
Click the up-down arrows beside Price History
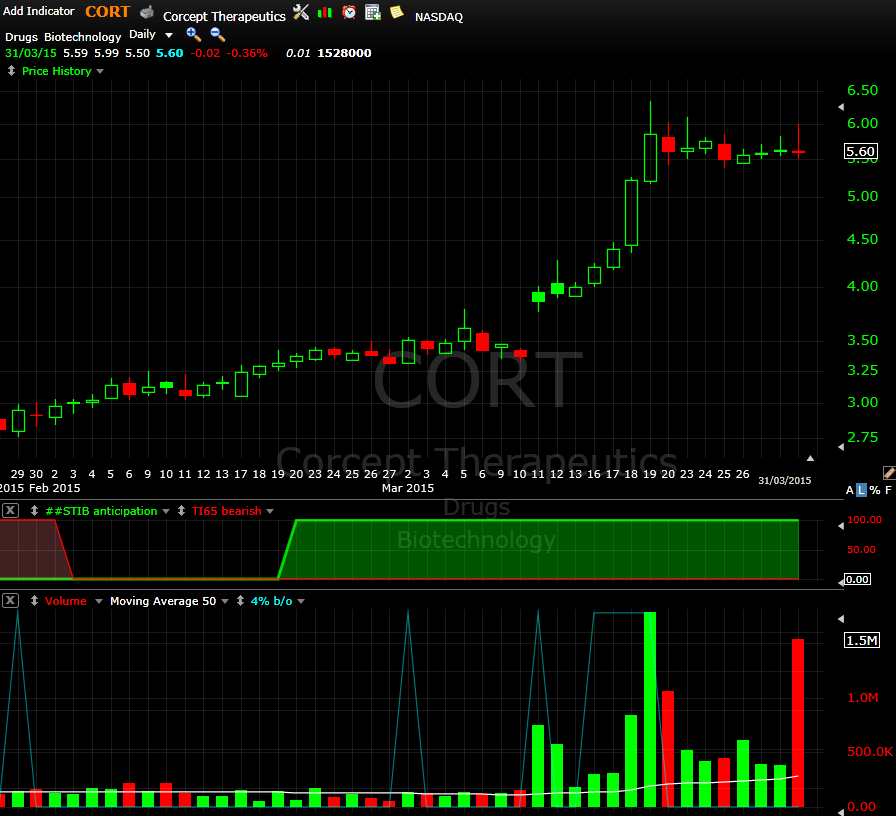pyautogui.click(x=11, y=71)
